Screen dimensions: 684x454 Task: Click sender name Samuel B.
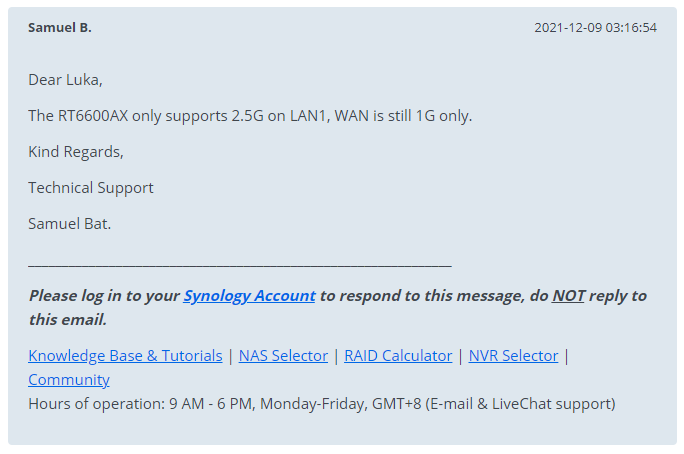coord(60,27)
